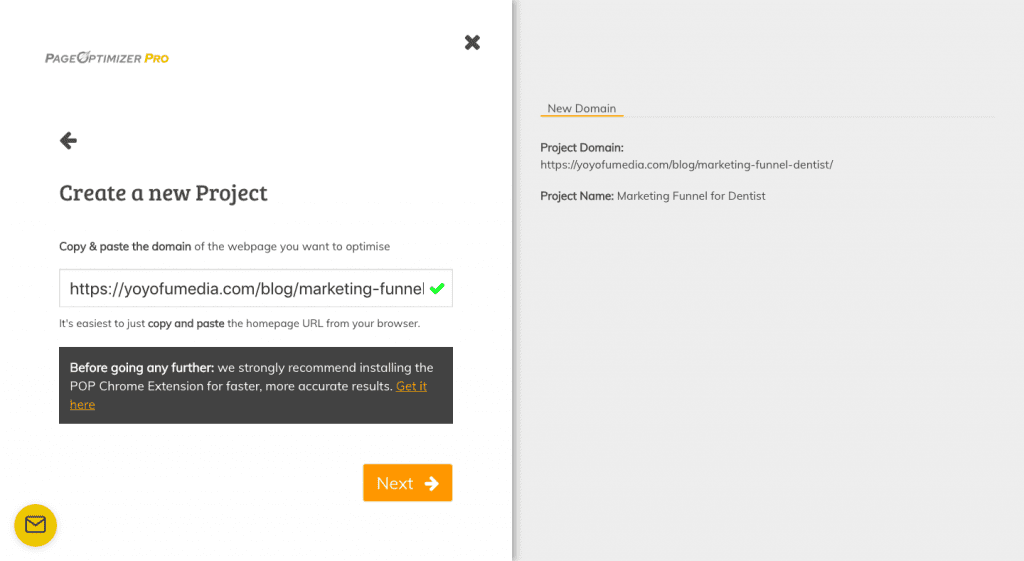
Task: Click the PageOptimizer Pro logo
Action: click(107, 57)
